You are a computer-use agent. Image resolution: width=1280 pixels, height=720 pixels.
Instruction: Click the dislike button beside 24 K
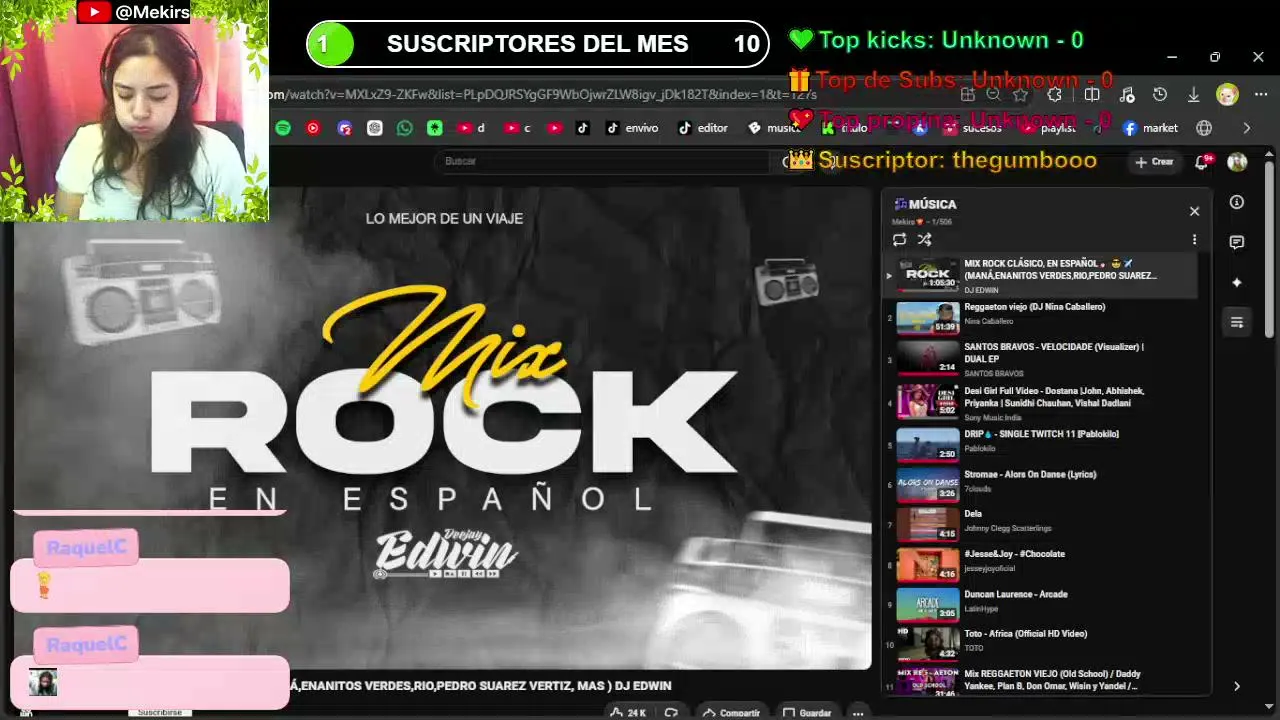[x=672, y=712]
